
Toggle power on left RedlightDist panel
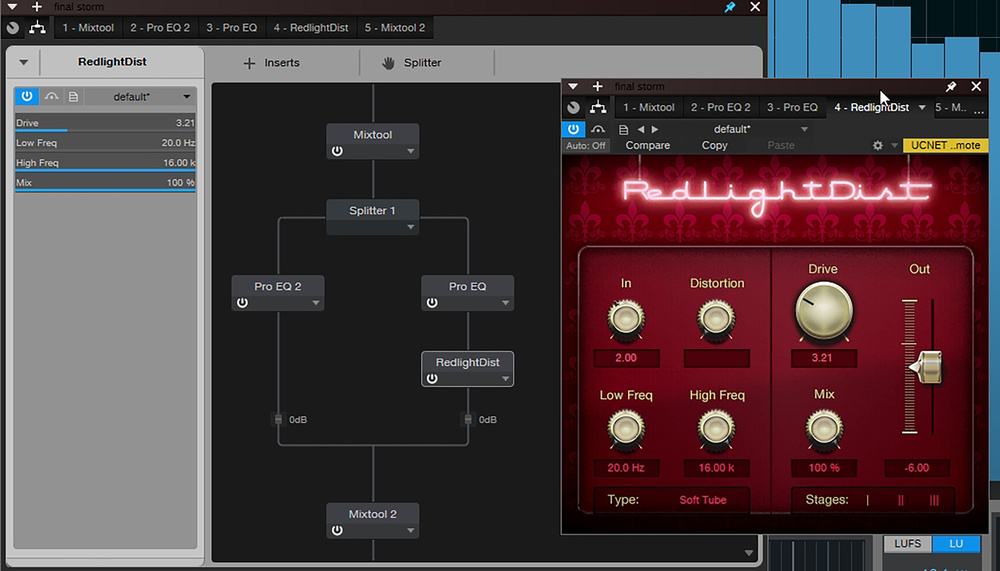coord(27,96)
